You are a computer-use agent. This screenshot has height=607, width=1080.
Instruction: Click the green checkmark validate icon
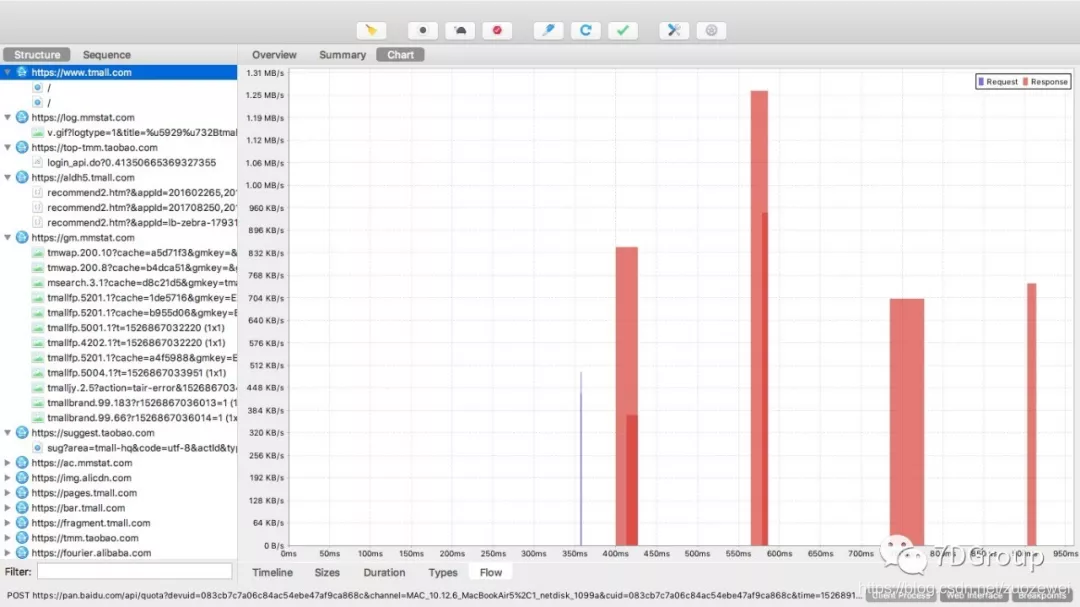(623, 30)
